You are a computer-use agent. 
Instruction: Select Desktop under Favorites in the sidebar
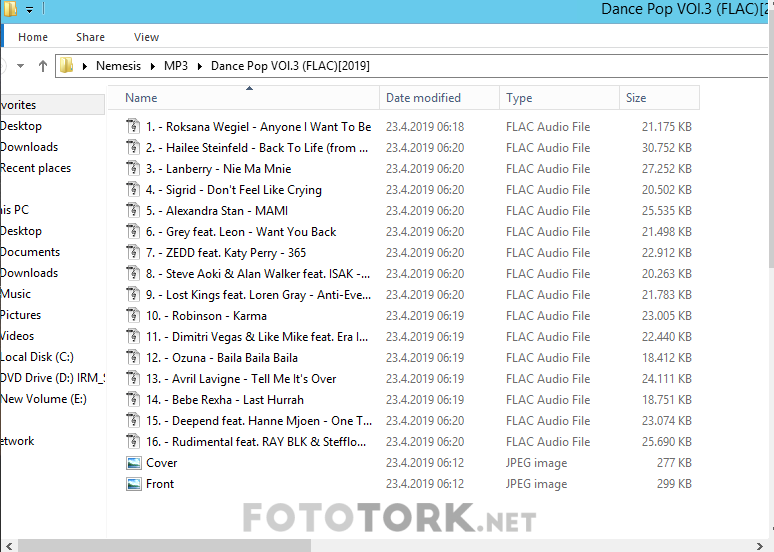click(x=21, y=126)
